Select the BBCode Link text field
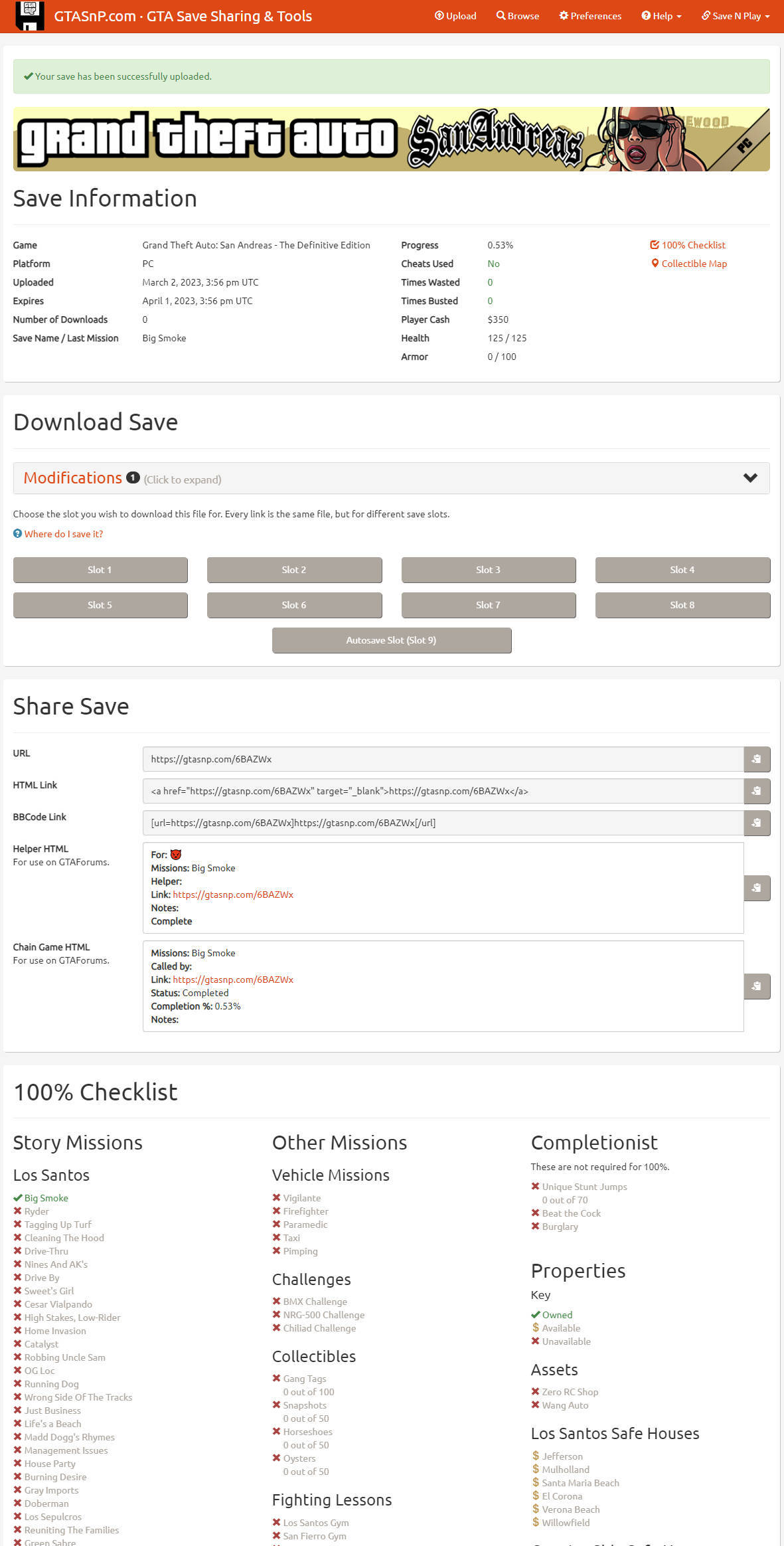The width and height of the screenshot is (784, 1546). [x=443, y=823]
